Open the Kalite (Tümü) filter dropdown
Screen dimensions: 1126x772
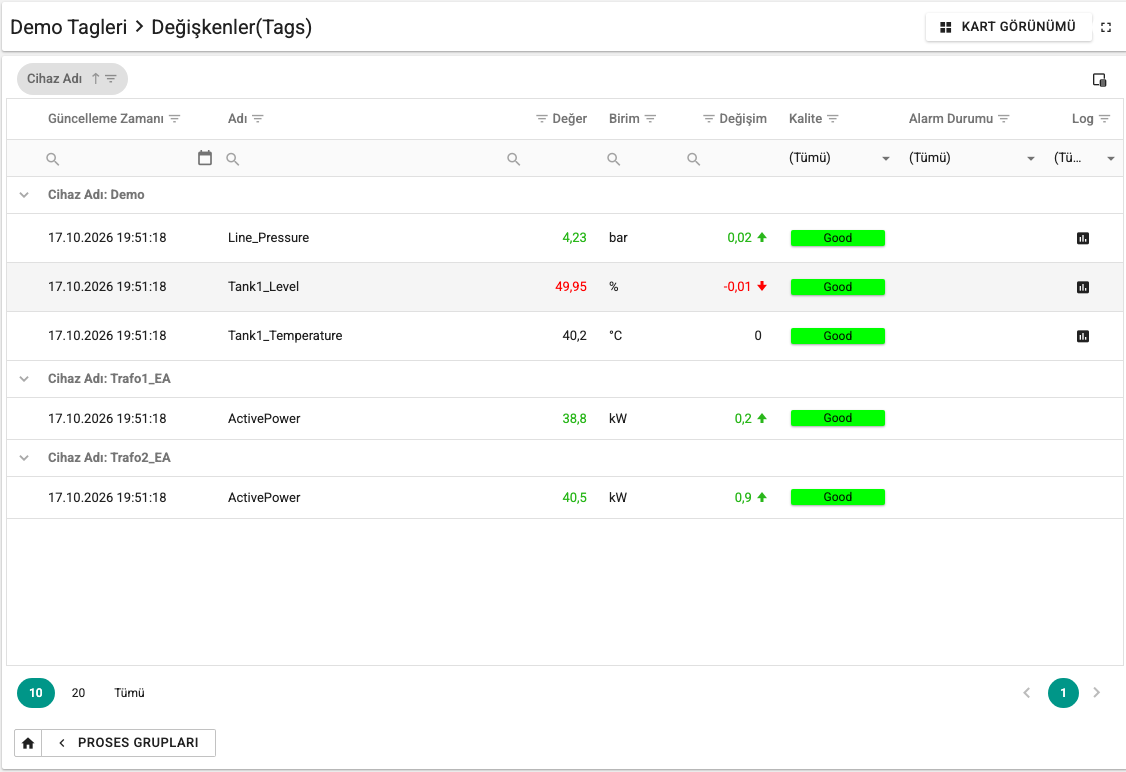point(839,158)
